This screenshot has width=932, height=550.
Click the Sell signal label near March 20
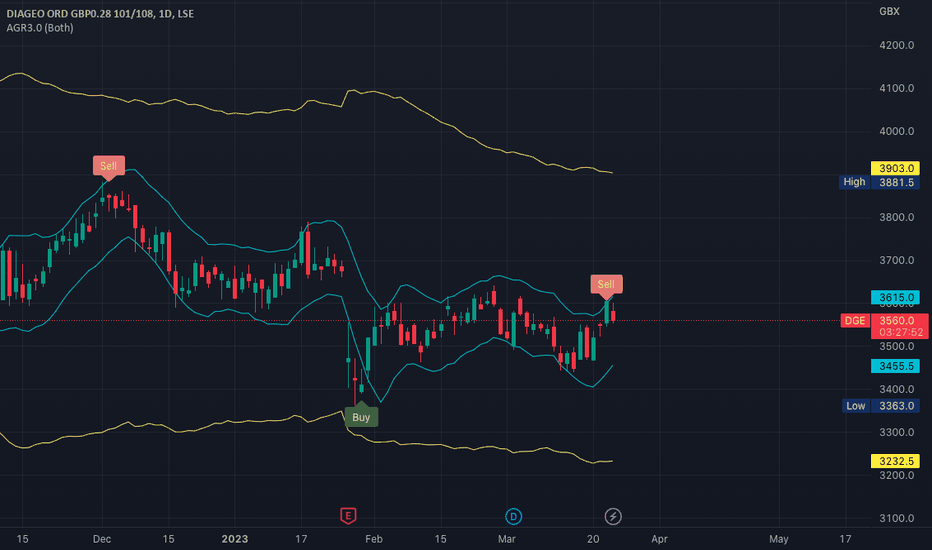[x=606, y=284]
